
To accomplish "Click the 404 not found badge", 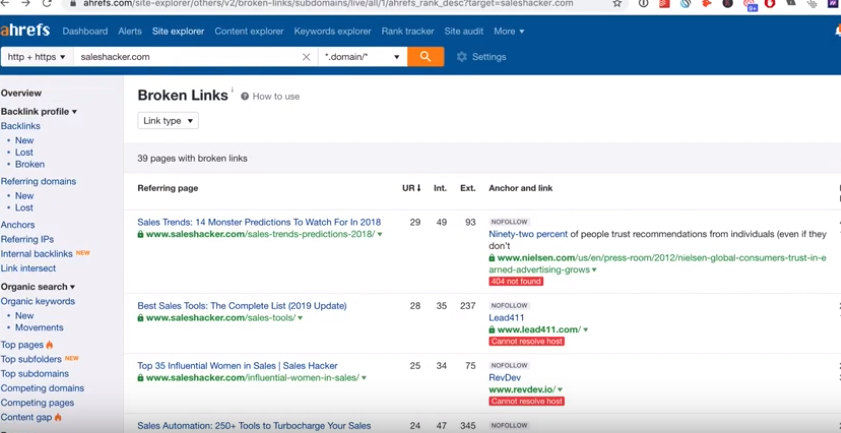I will click(516, 281).
